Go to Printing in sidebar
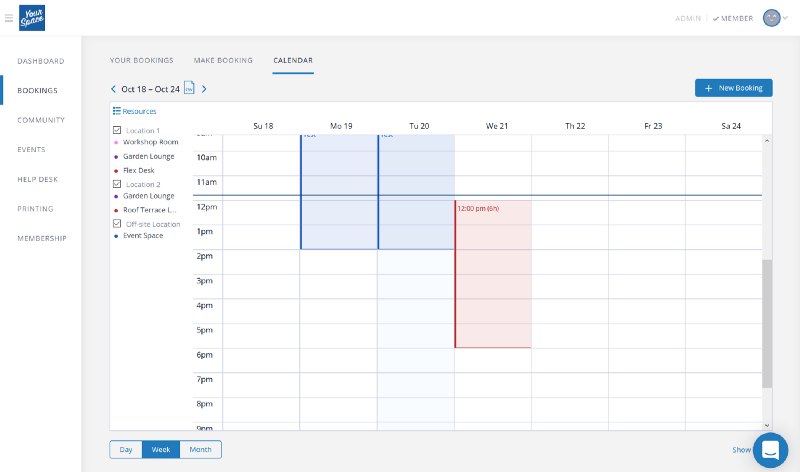 tap(35, 209)
